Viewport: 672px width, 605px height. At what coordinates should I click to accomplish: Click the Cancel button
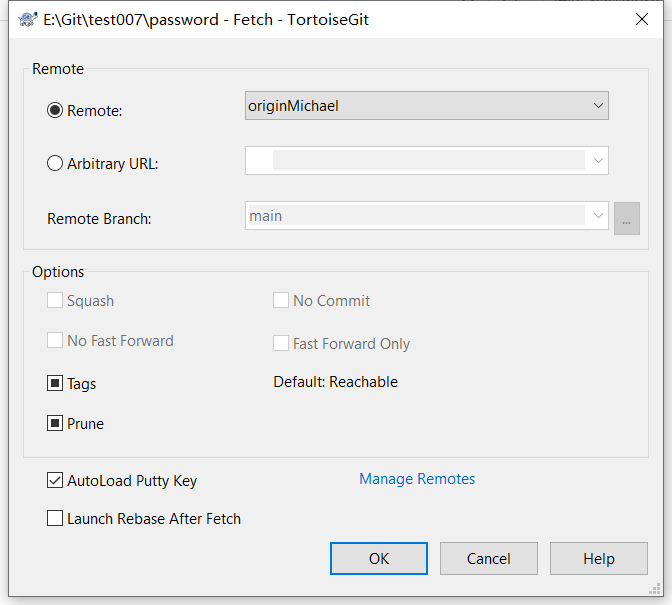coord(489,558)
